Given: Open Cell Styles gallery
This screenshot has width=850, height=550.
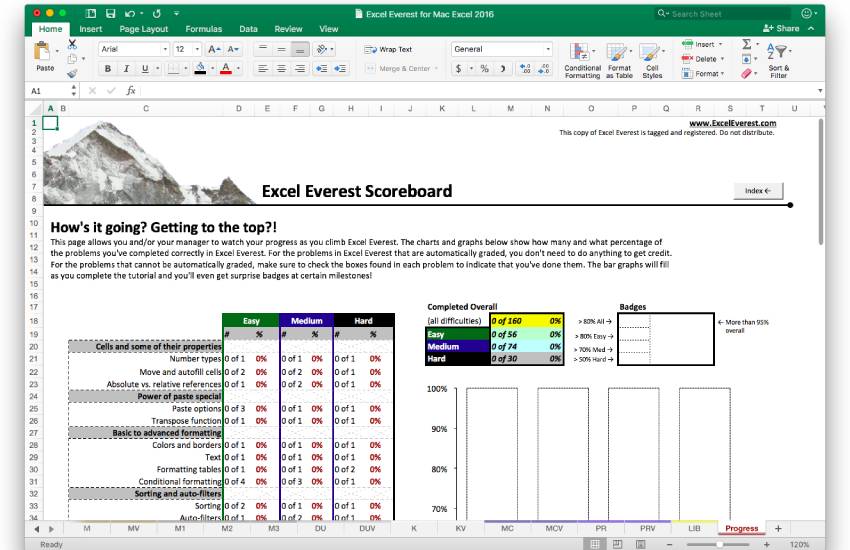Looking at the screenshot, I should click(652, 61).
